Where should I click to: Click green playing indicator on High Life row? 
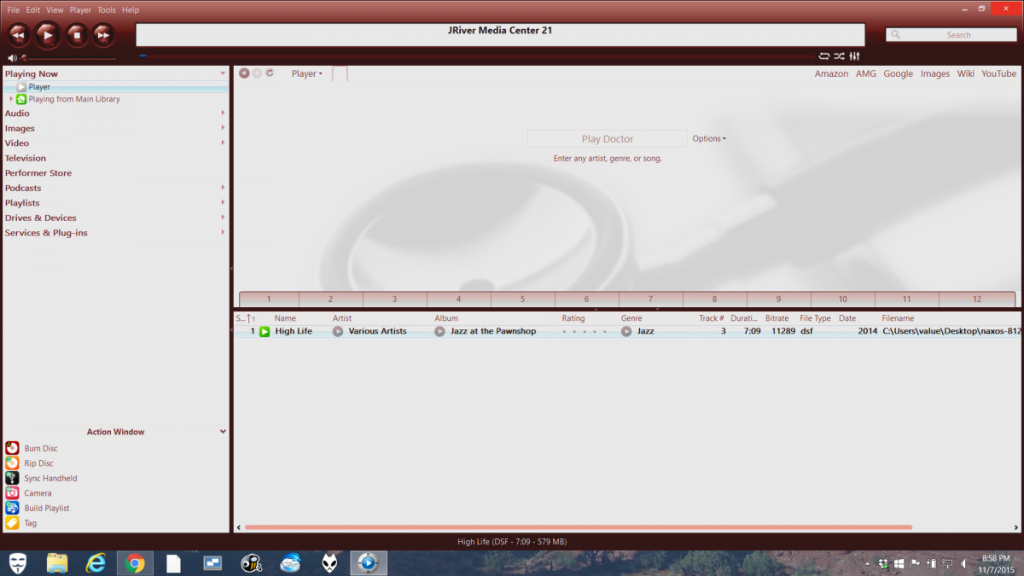coord(264,332)
